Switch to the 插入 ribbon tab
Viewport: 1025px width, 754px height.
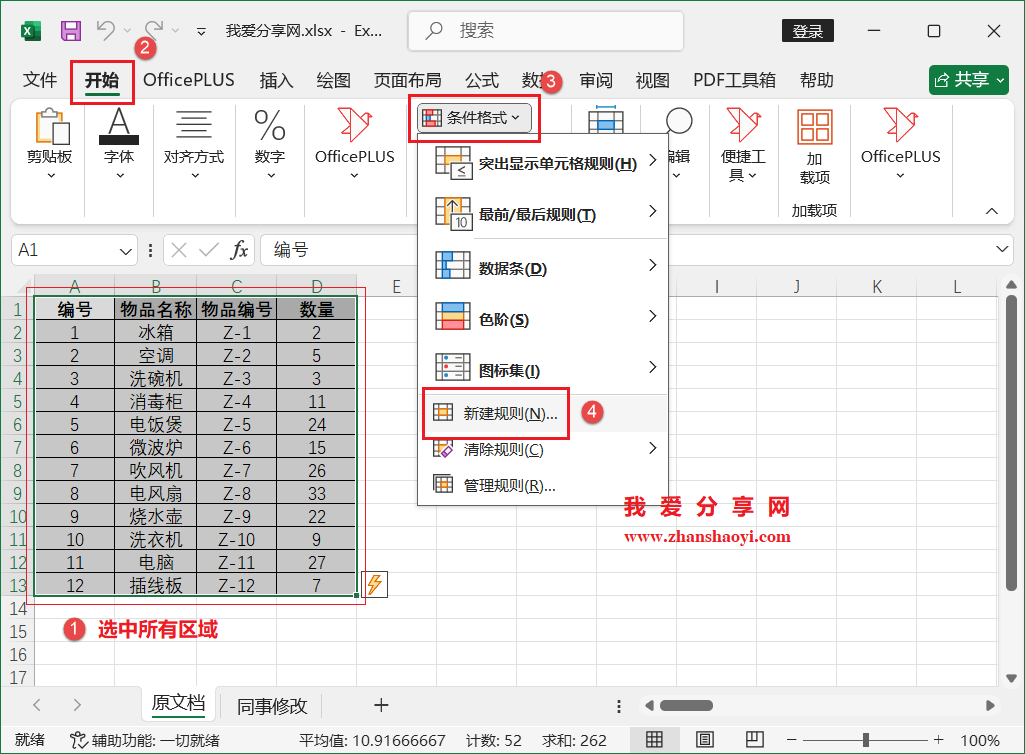click(x=276, y=80)
